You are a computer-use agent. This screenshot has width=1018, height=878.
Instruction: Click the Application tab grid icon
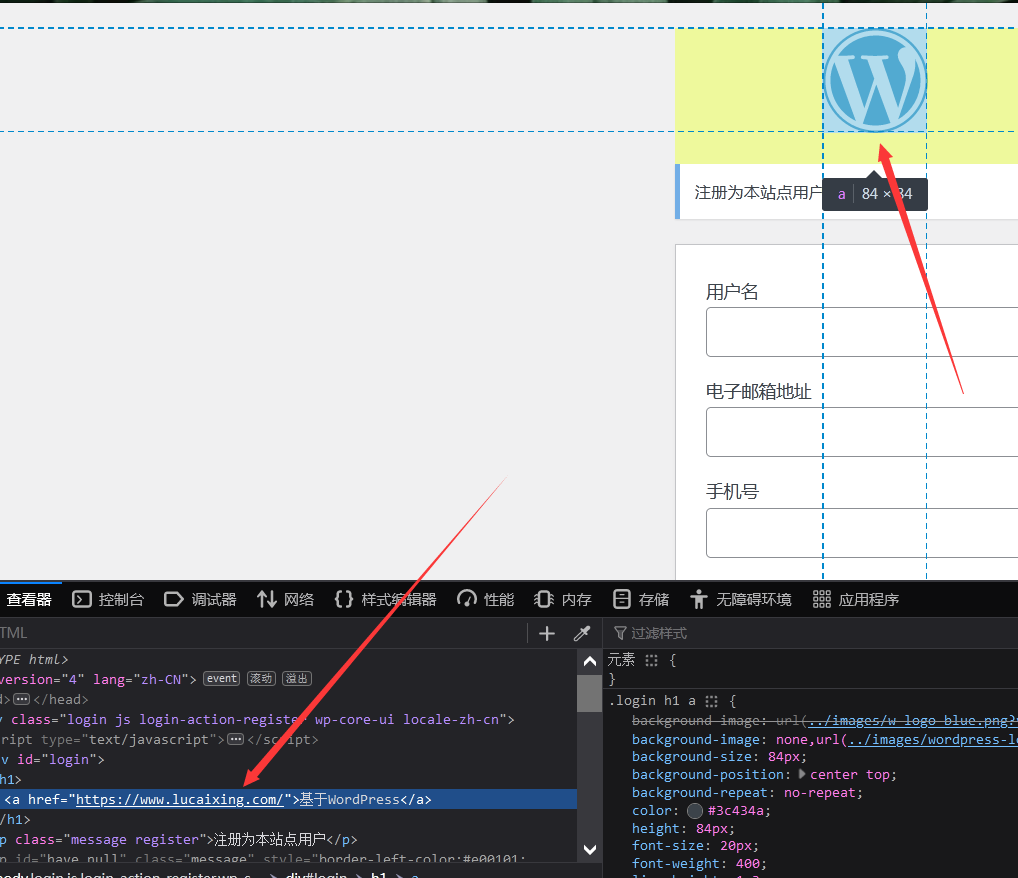point(821,599)
